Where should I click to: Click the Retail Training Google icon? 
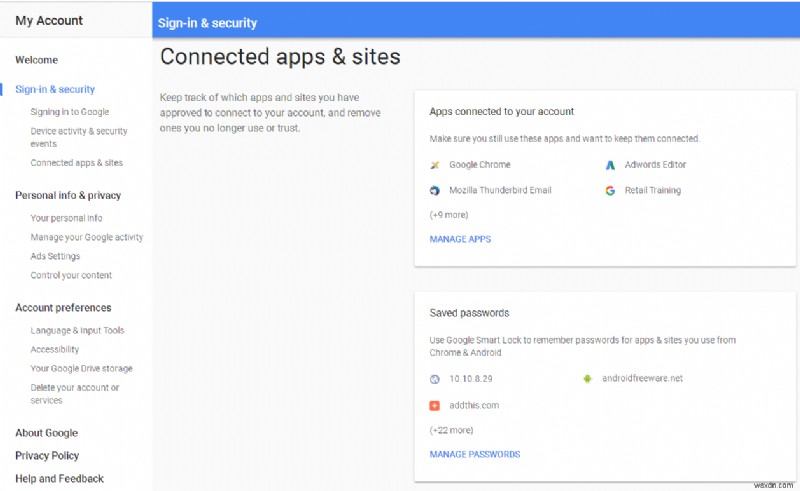coord(610,190)
